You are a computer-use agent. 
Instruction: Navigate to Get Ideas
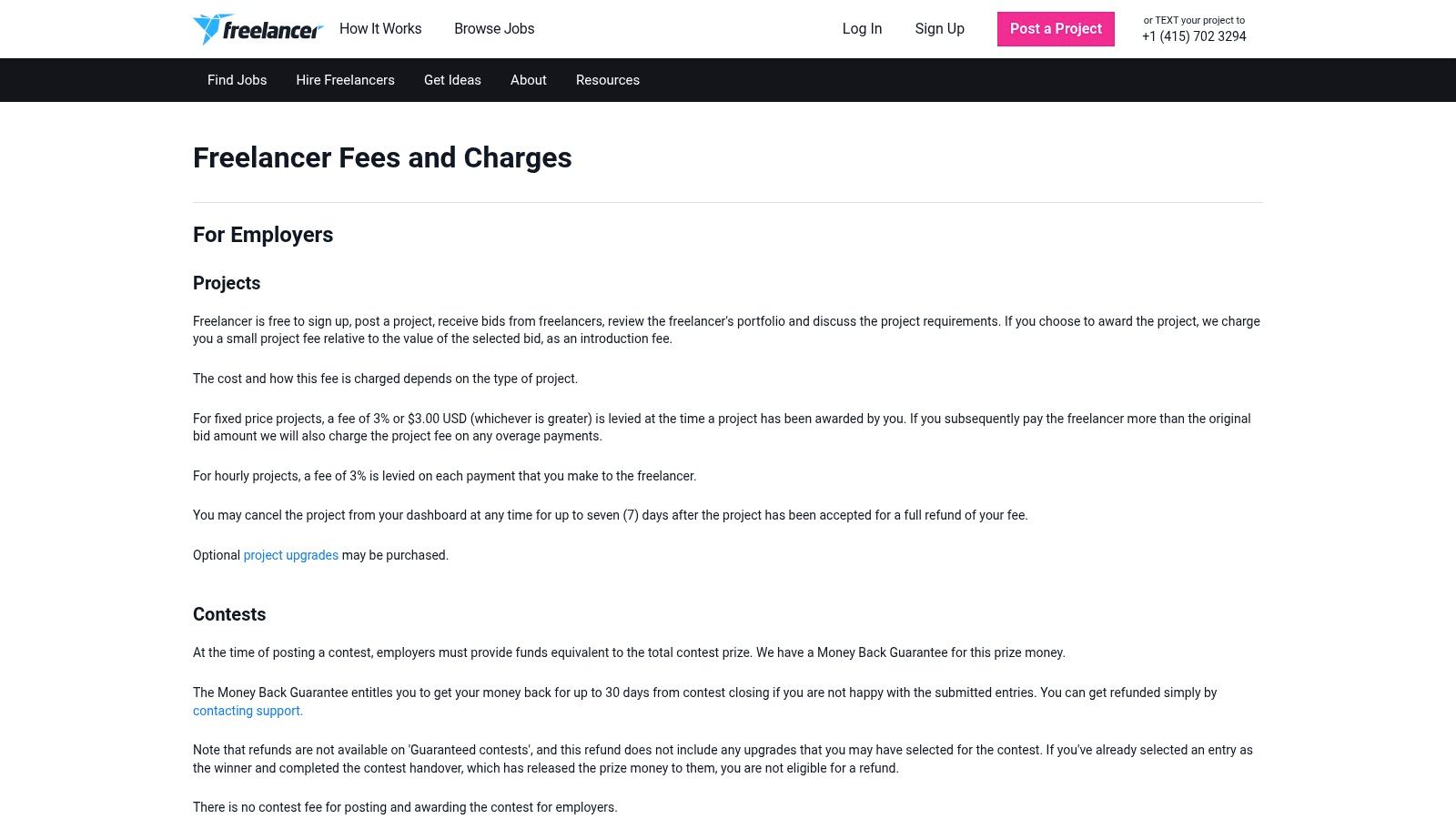[452, 80]
